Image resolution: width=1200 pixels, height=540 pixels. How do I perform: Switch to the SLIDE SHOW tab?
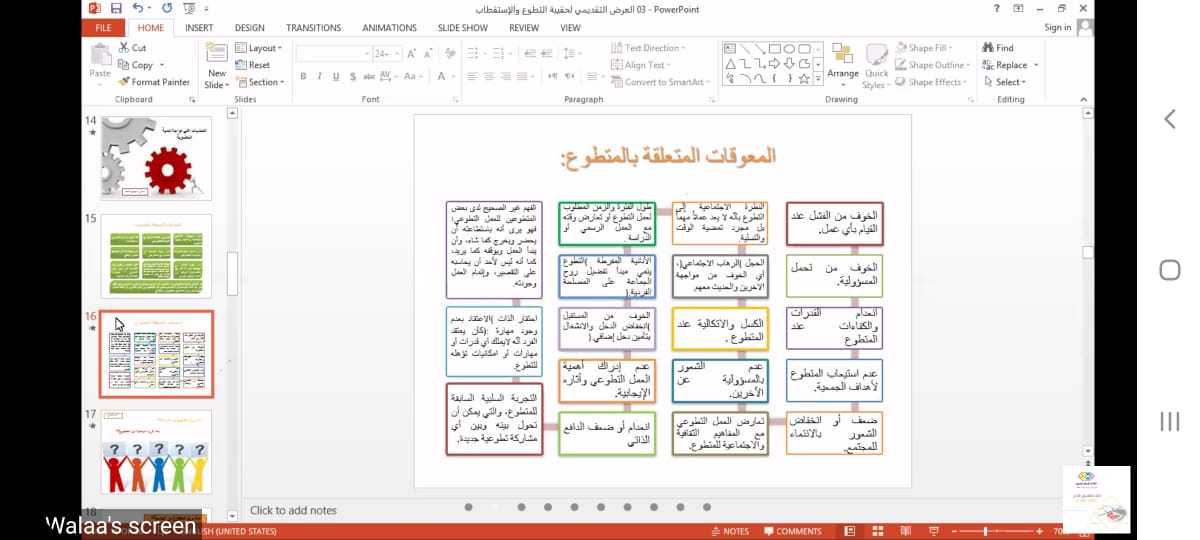462,28
